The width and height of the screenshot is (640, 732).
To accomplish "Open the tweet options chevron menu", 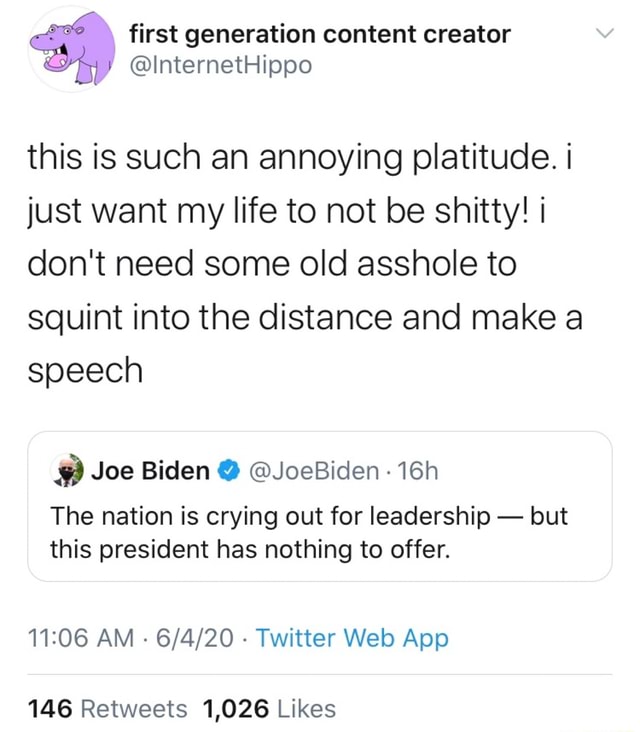I will click(603, 36).
